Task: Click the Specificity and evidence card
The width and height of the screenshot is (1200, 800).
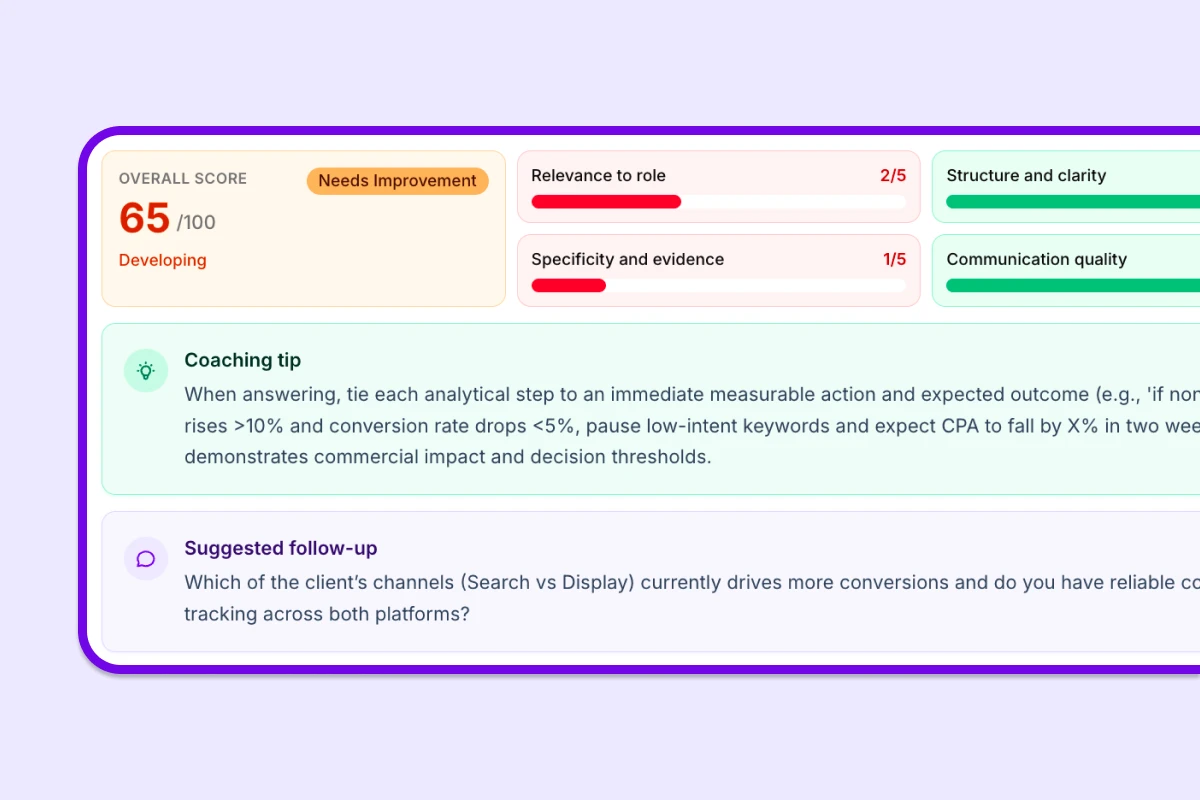Action: click(718, 270)
